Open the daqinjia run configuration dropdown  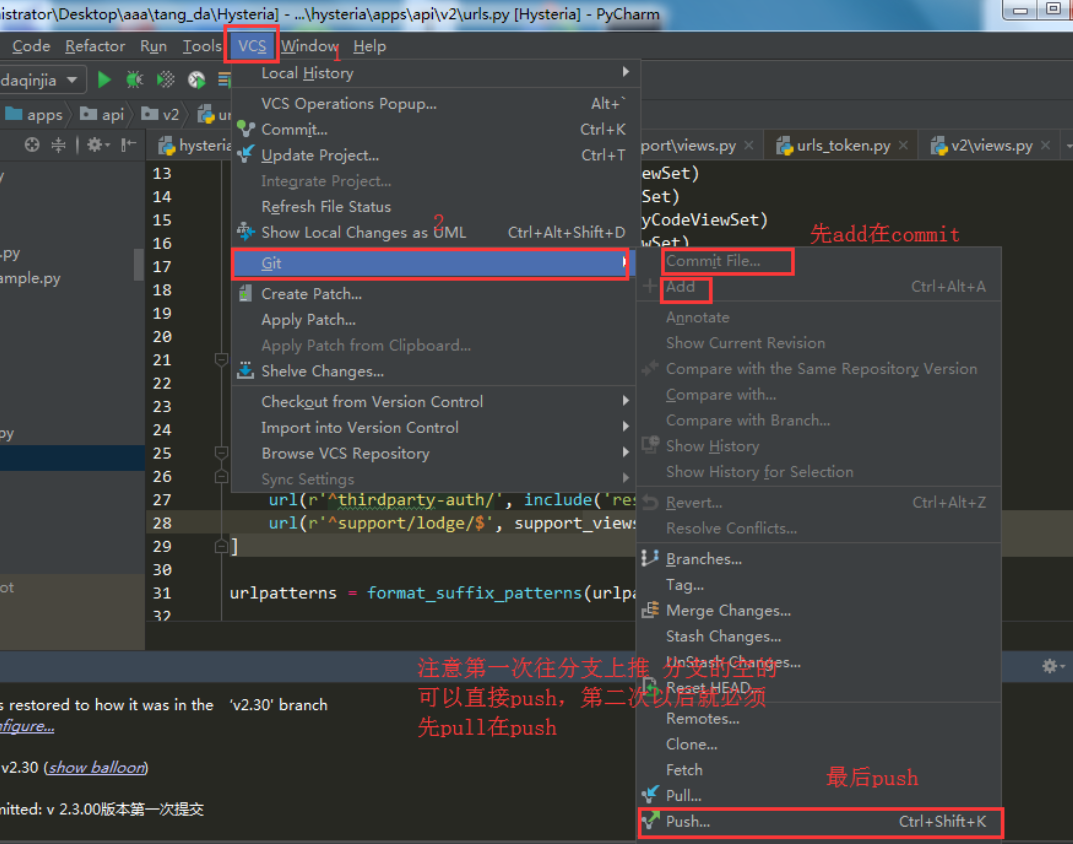tap(40, 80)
